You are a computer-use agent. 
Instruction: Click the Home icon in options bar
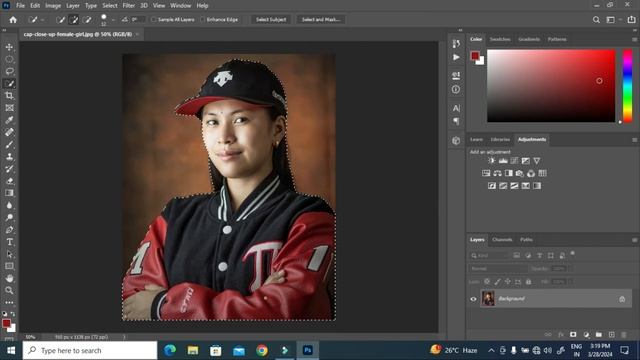coord(13,20)
